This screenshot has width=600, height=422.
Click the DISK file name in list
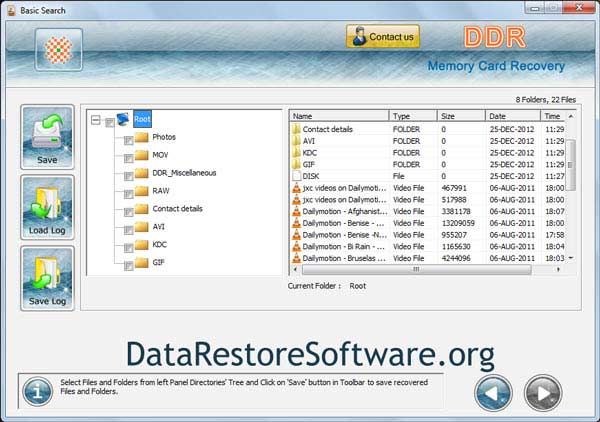click(311, 176)
